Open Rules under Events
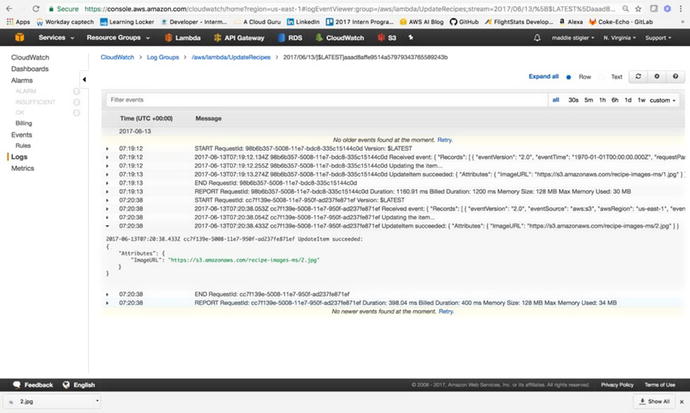The width and height of the screenshot is (690, 413). point(23,146)
